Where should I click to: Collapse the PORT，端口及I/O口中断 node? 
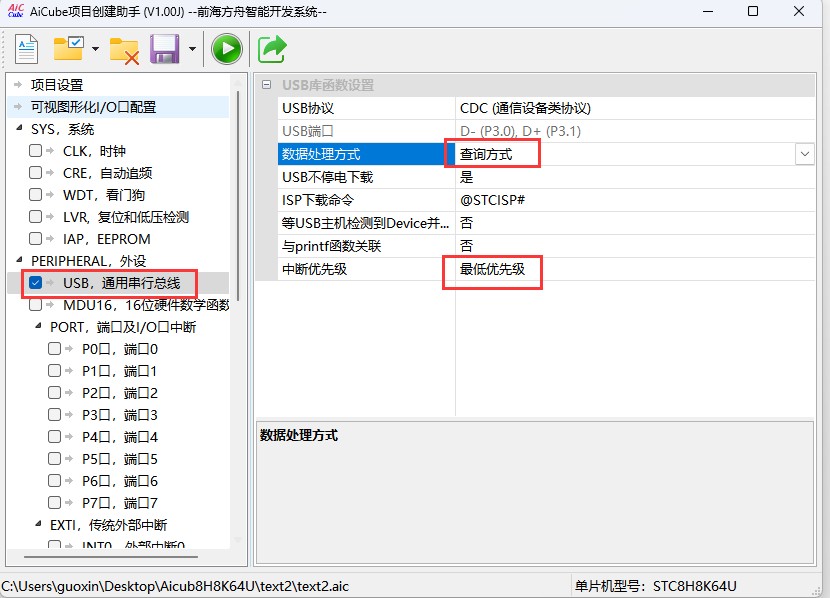[x=38, y=326]
